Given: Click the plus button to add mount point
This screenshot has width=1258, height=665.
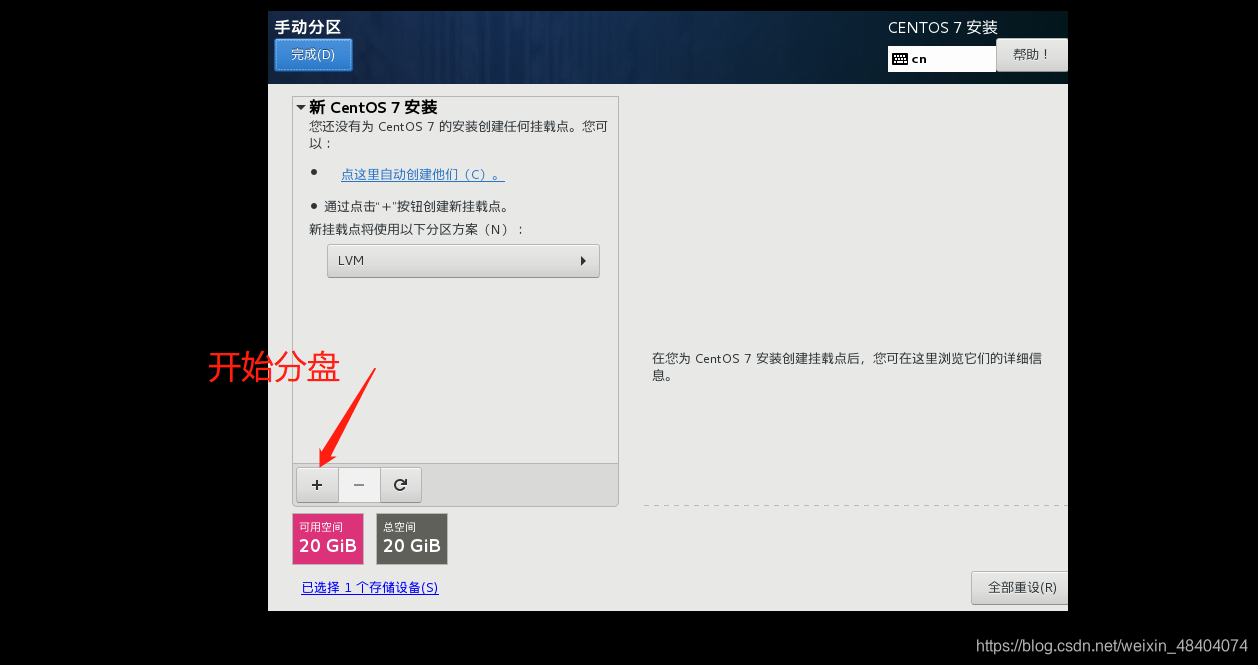Looking at the screenshot, I should [x=317, y=485].
